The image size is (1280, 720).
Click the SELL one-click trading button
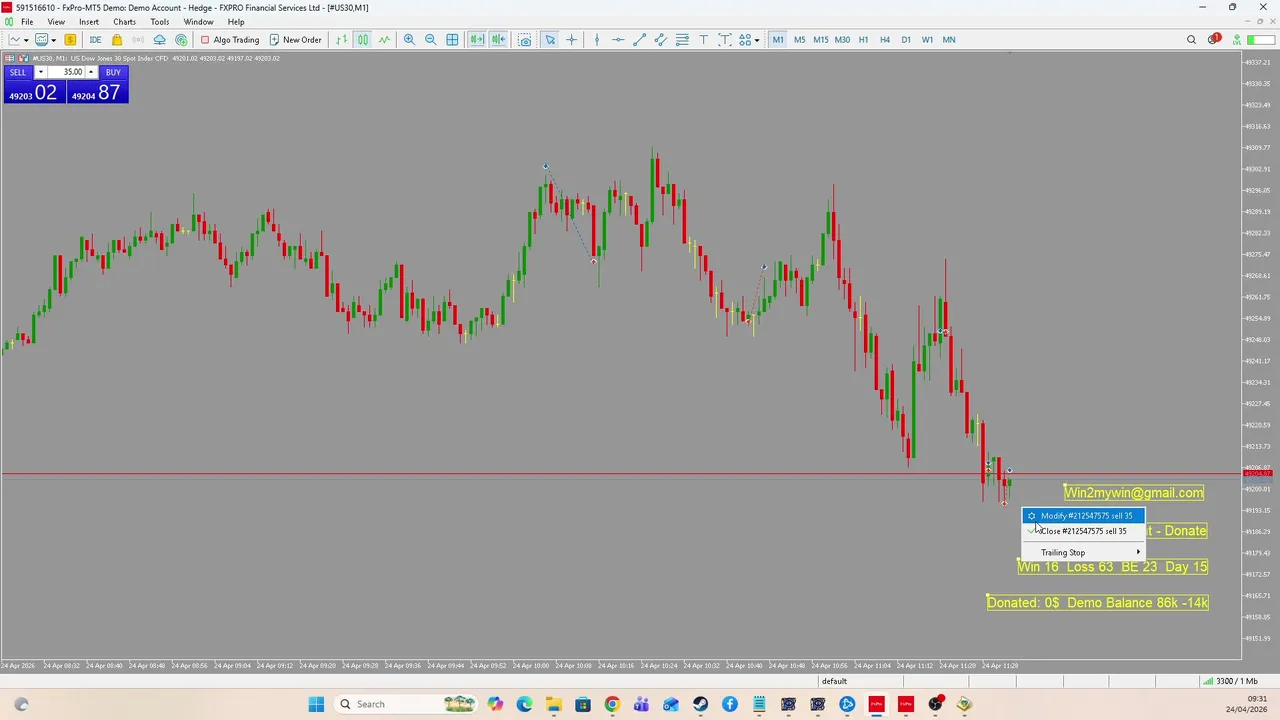(x=18, y=72)
